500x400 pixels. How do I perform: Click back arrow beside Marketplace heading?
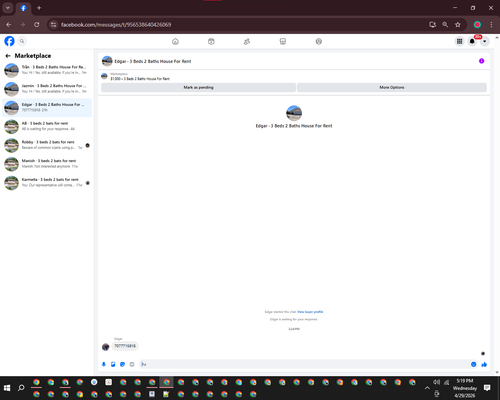[8, 56]
